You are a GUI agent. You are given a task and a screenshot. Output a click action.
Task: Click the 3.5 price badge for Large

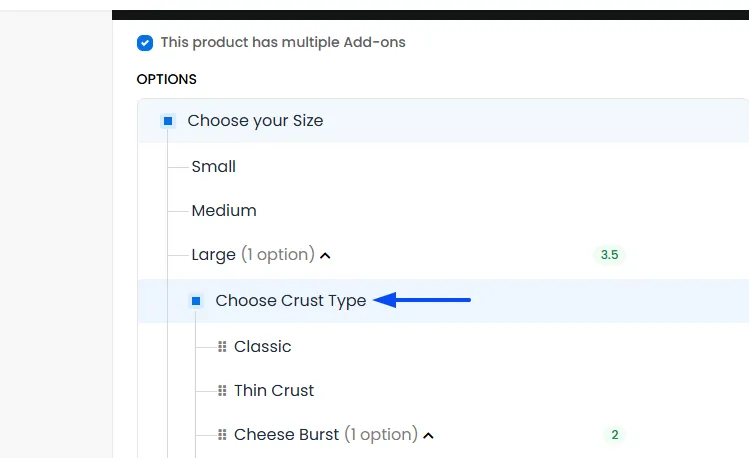click(610, 255)
